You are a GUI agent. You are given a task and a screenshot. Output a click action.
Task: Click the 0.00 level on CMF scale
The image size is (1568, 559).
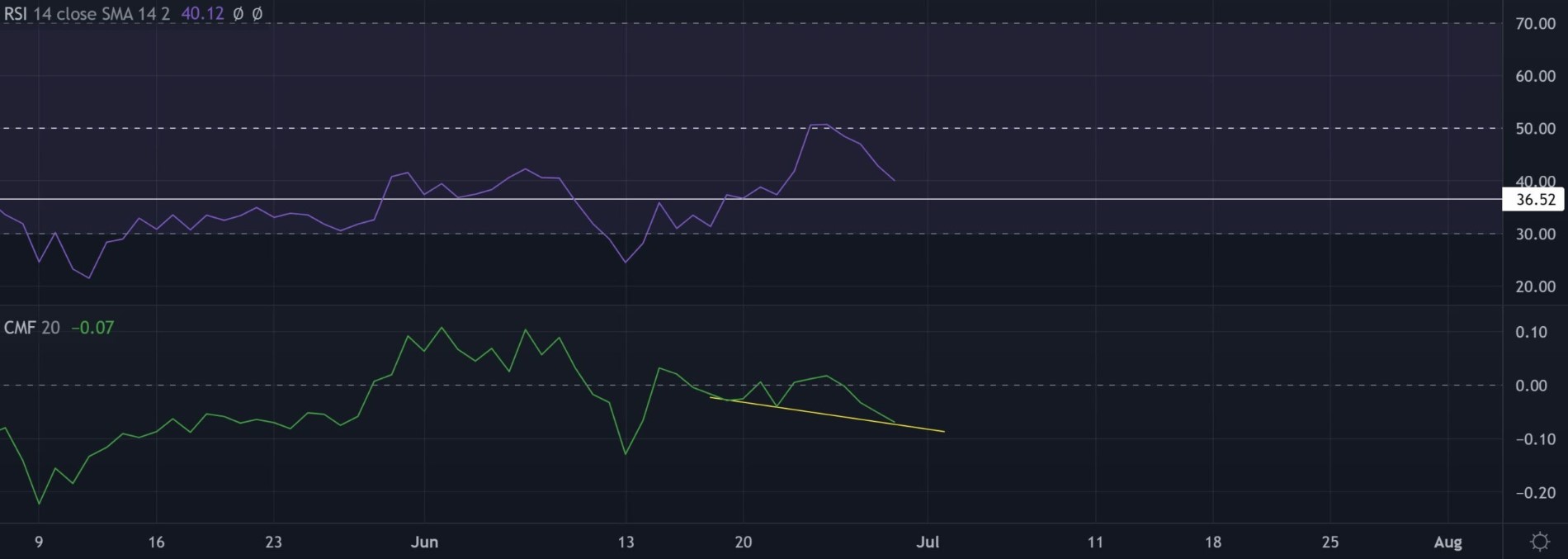pos(1535,386)
